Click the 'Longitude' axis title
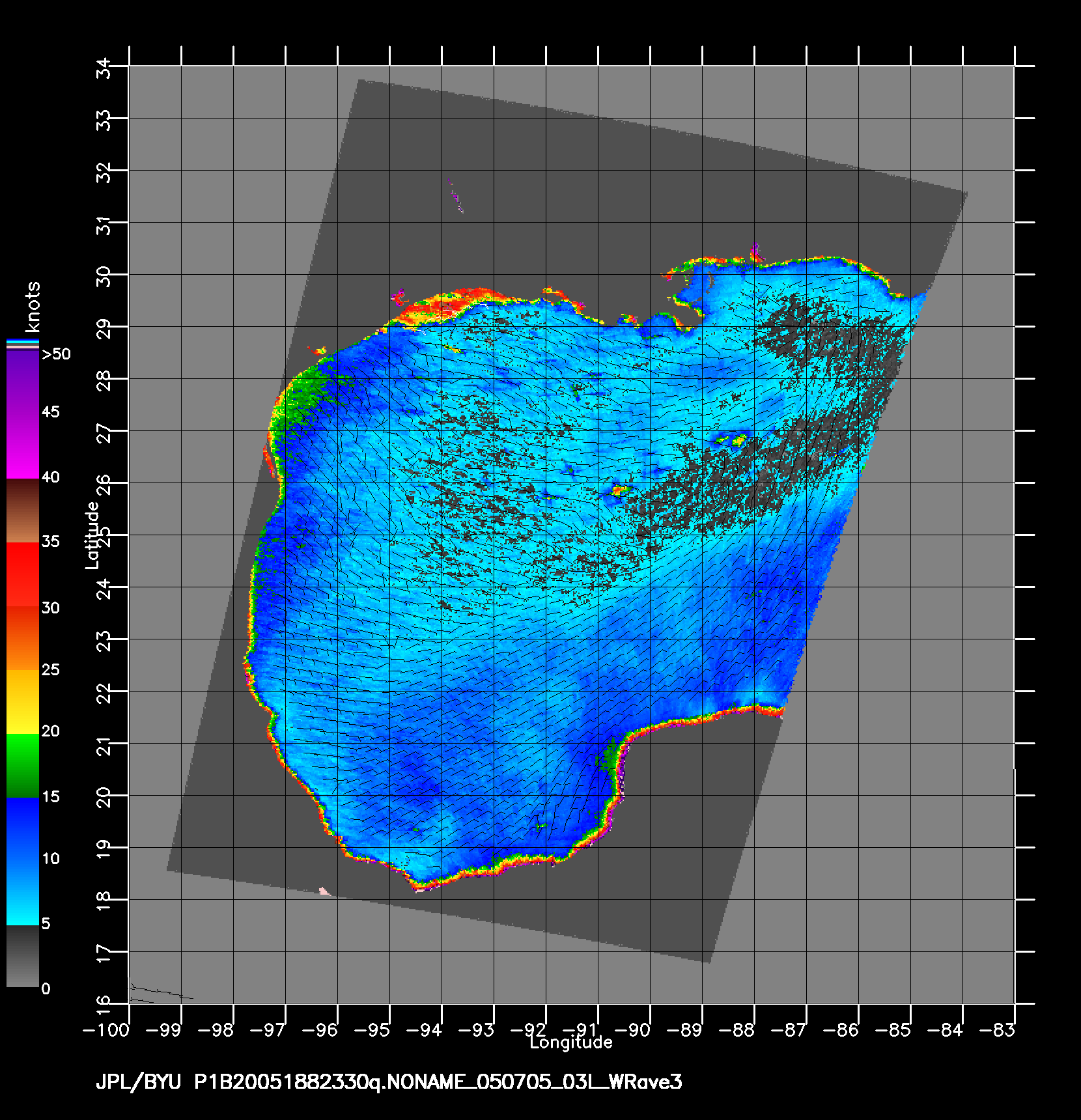The height and width of the screenshot is (1120, 1081). (571, 1043)
